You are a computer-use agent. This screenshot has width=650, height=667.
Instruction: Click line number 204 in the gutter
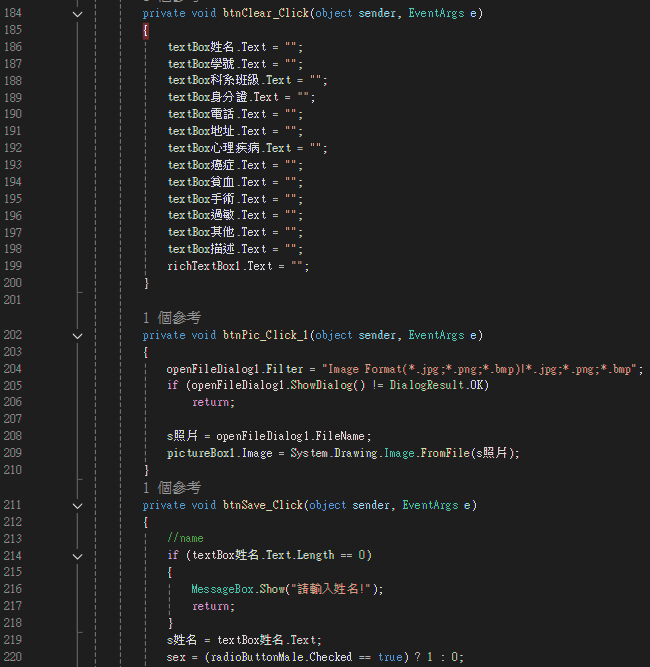(x=13, y=369)
